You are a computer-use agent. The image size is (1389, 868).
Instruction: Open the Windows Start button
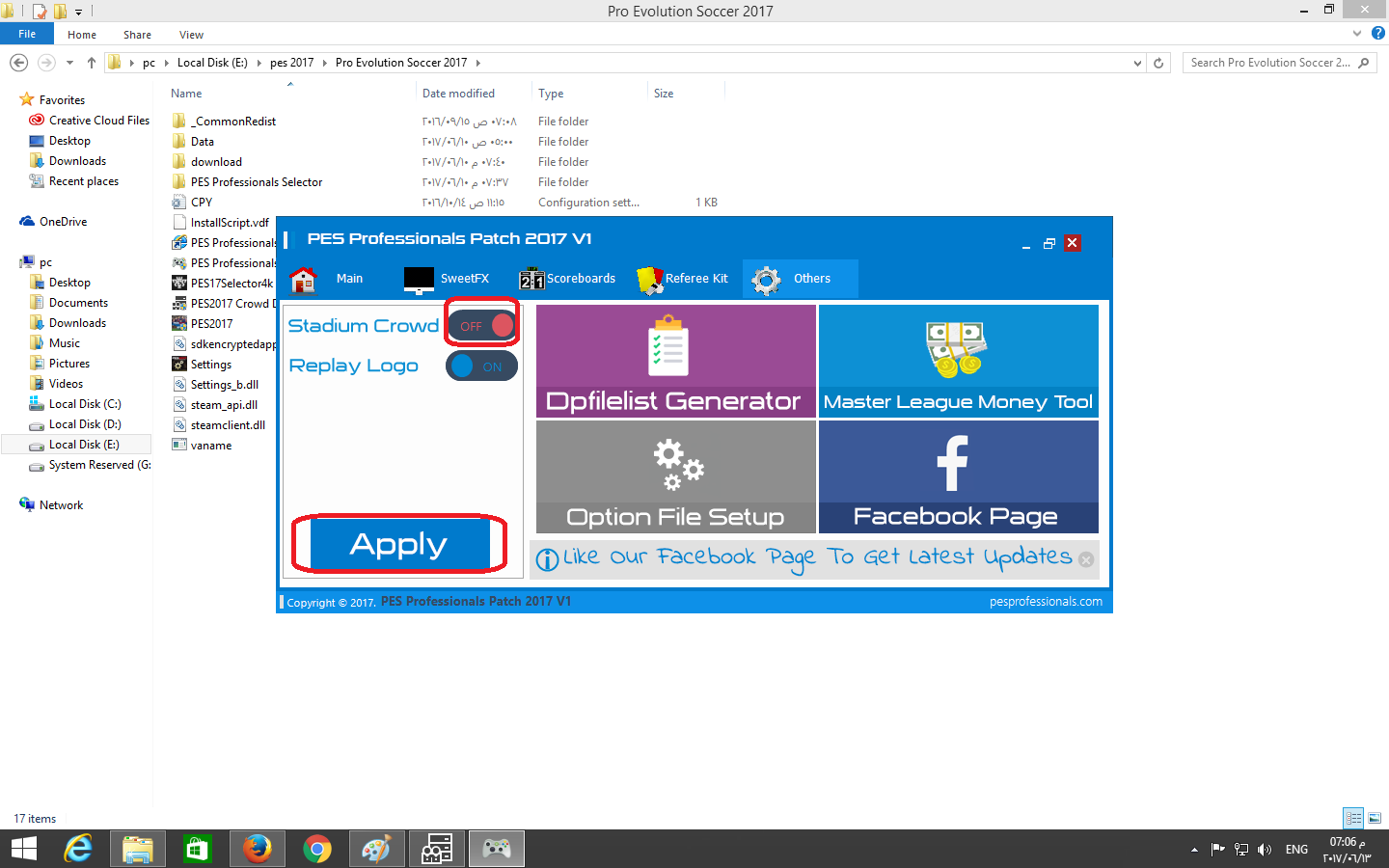[24, 849]
